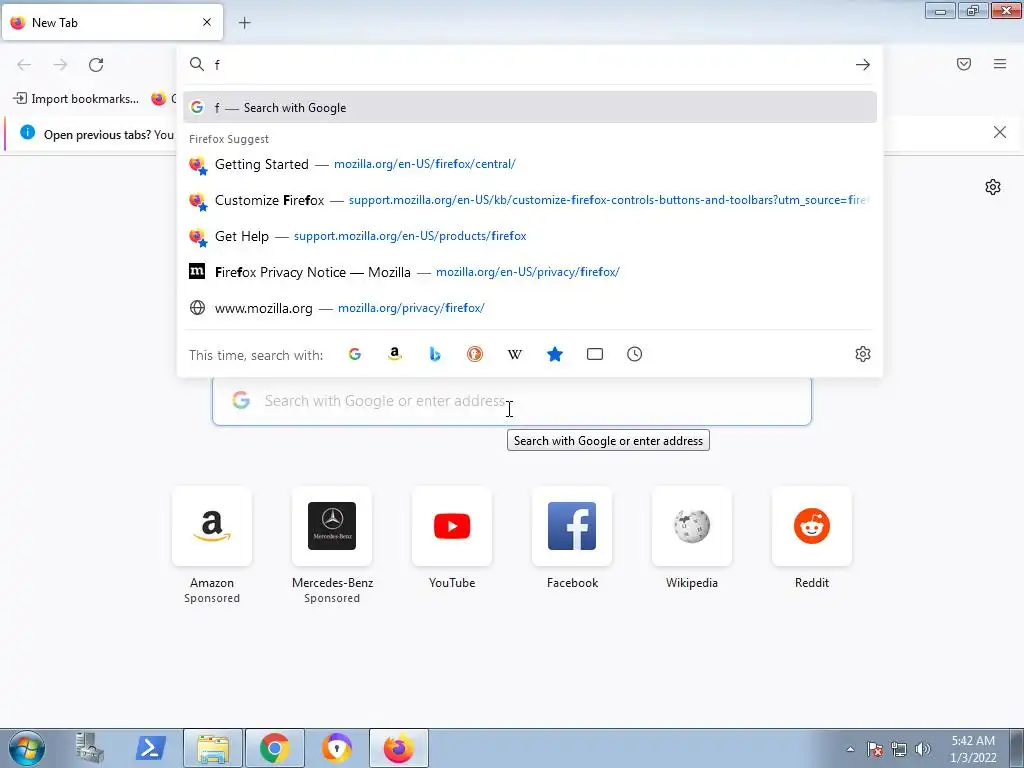
Task: Dismiss the Open previous tabs notification
Action: 999,133
